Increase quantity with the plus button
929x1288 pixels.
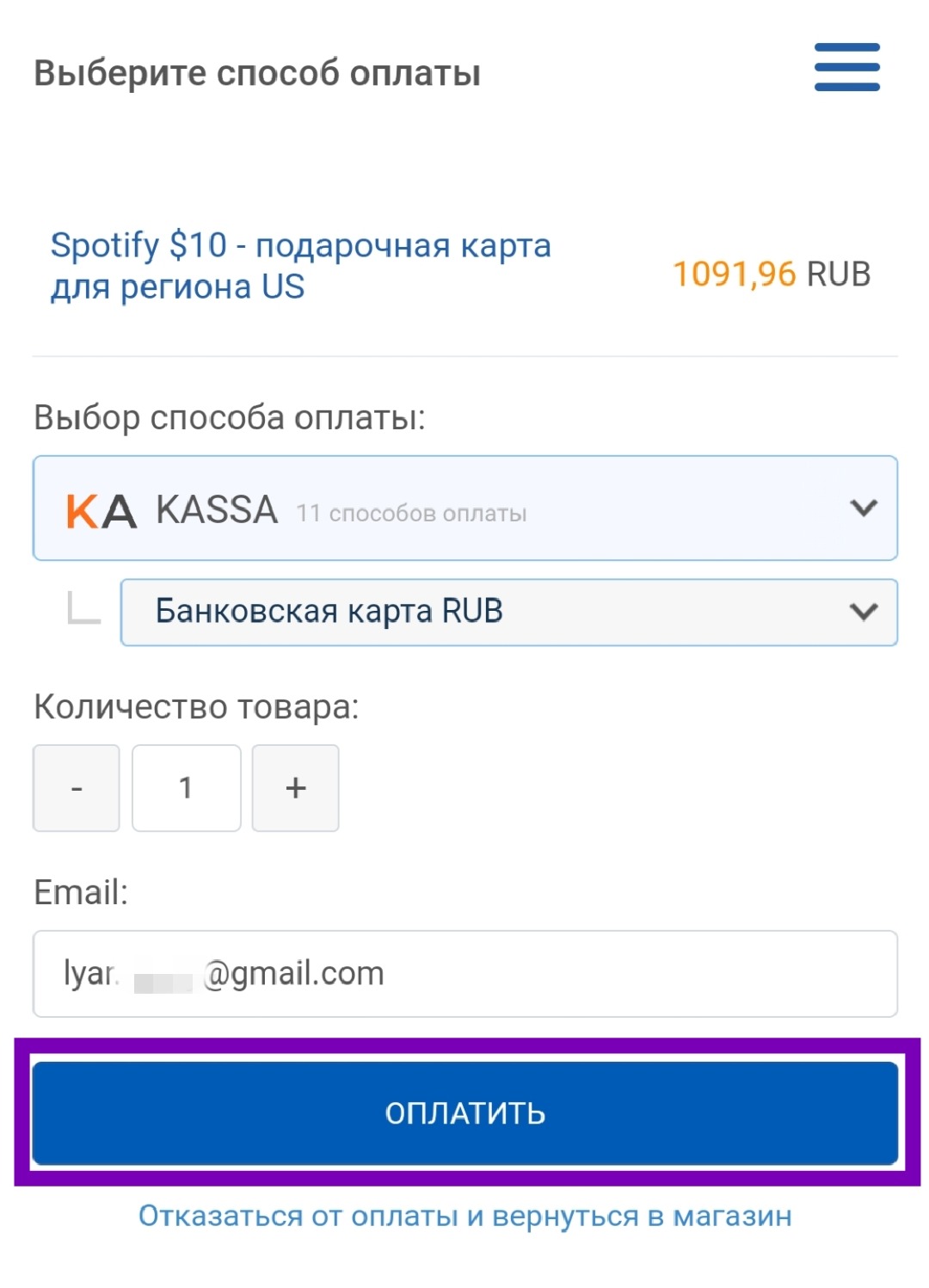point(295,788)
